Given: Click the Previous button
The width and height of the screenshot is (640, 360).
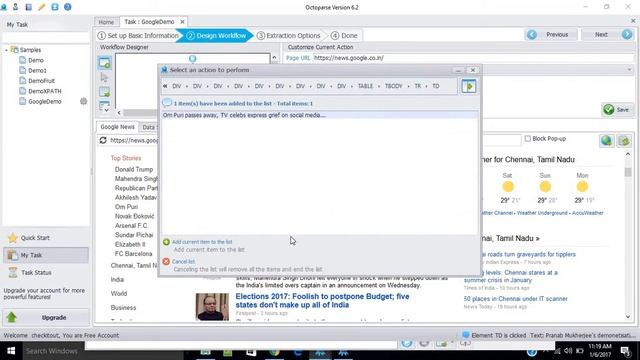Looking at the screenshot, I should (x=551, y=35).
